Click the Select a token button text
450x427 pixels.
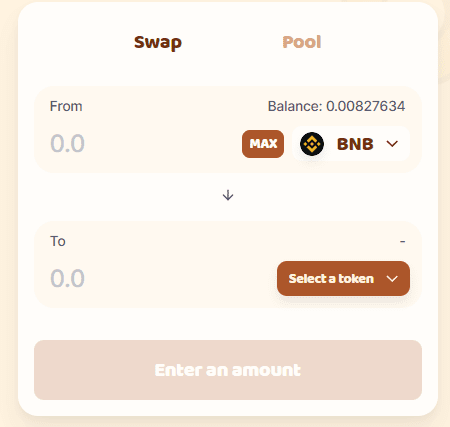tap(331, 279)
